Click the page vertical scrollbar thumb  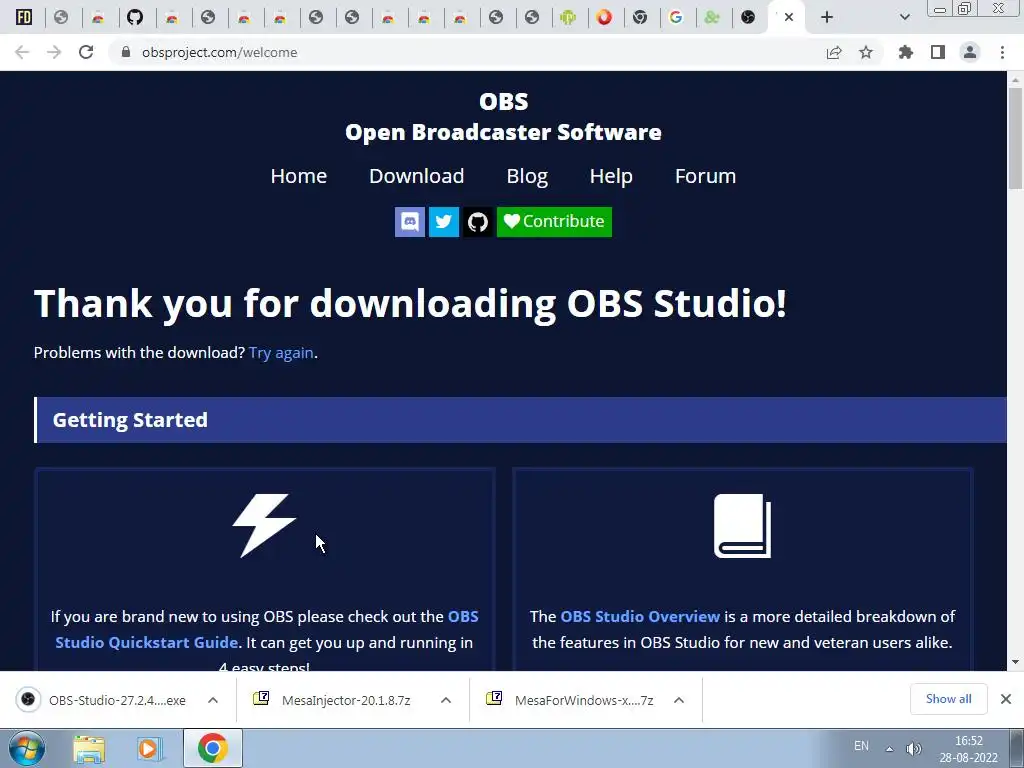(1015, 137)
